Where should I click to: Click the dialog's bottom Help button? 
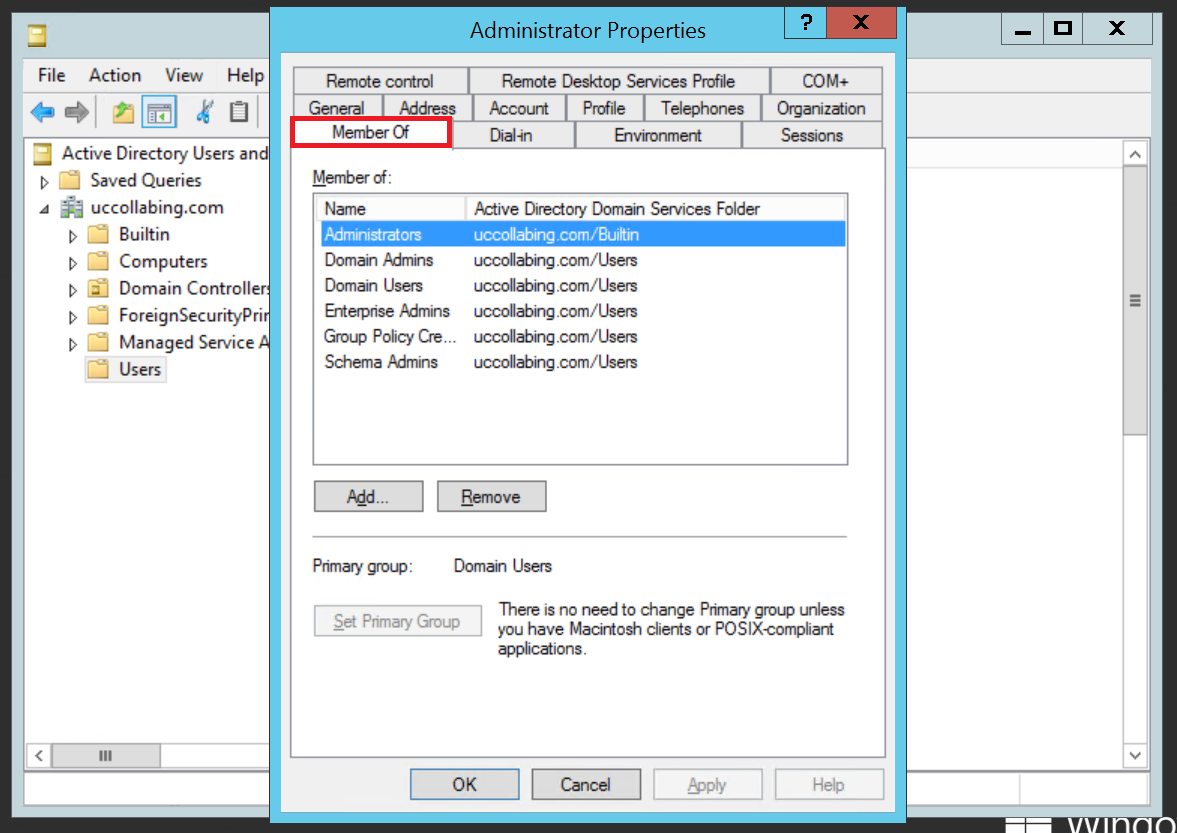(829, 785)
